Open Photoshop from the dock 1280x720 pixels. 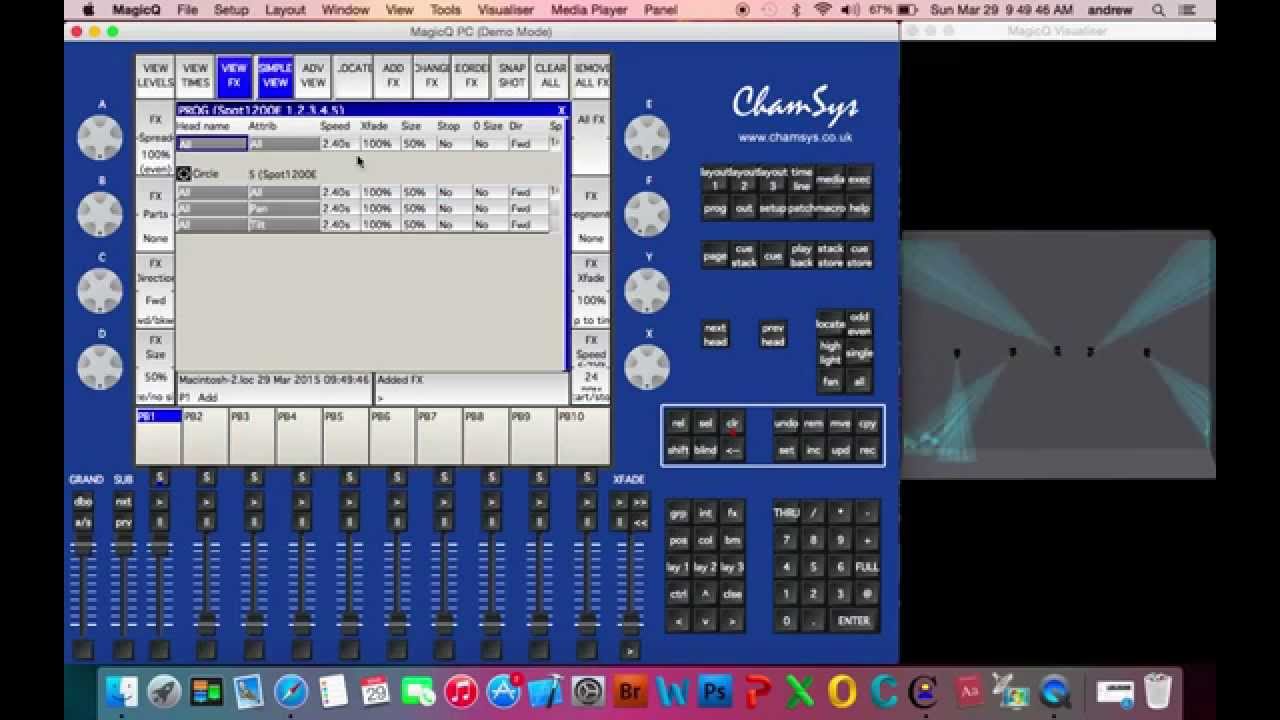coord(715,692)
